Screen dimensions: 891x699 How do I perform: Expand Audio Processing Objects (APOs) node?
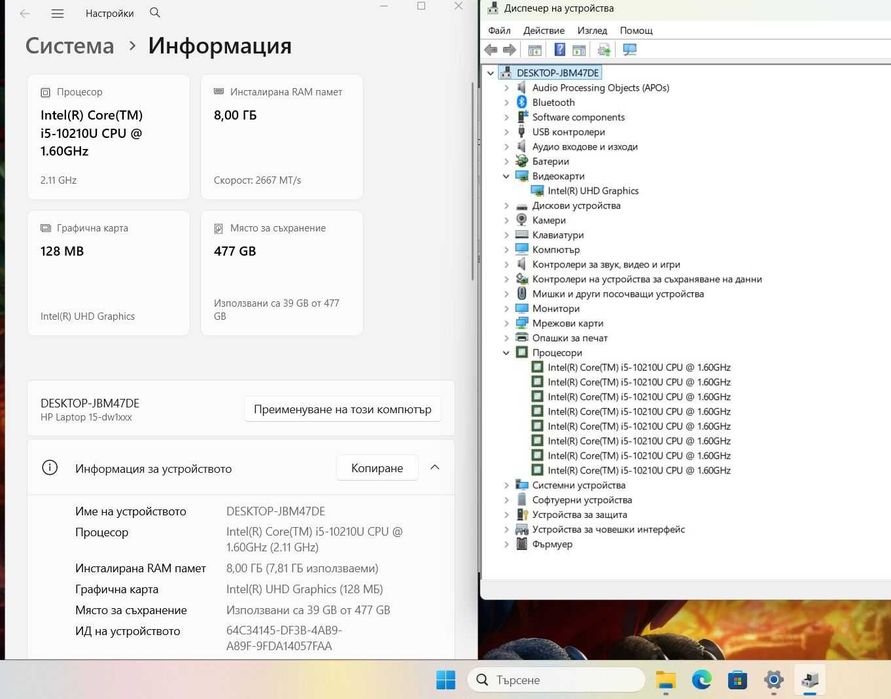tap(506, 88)
